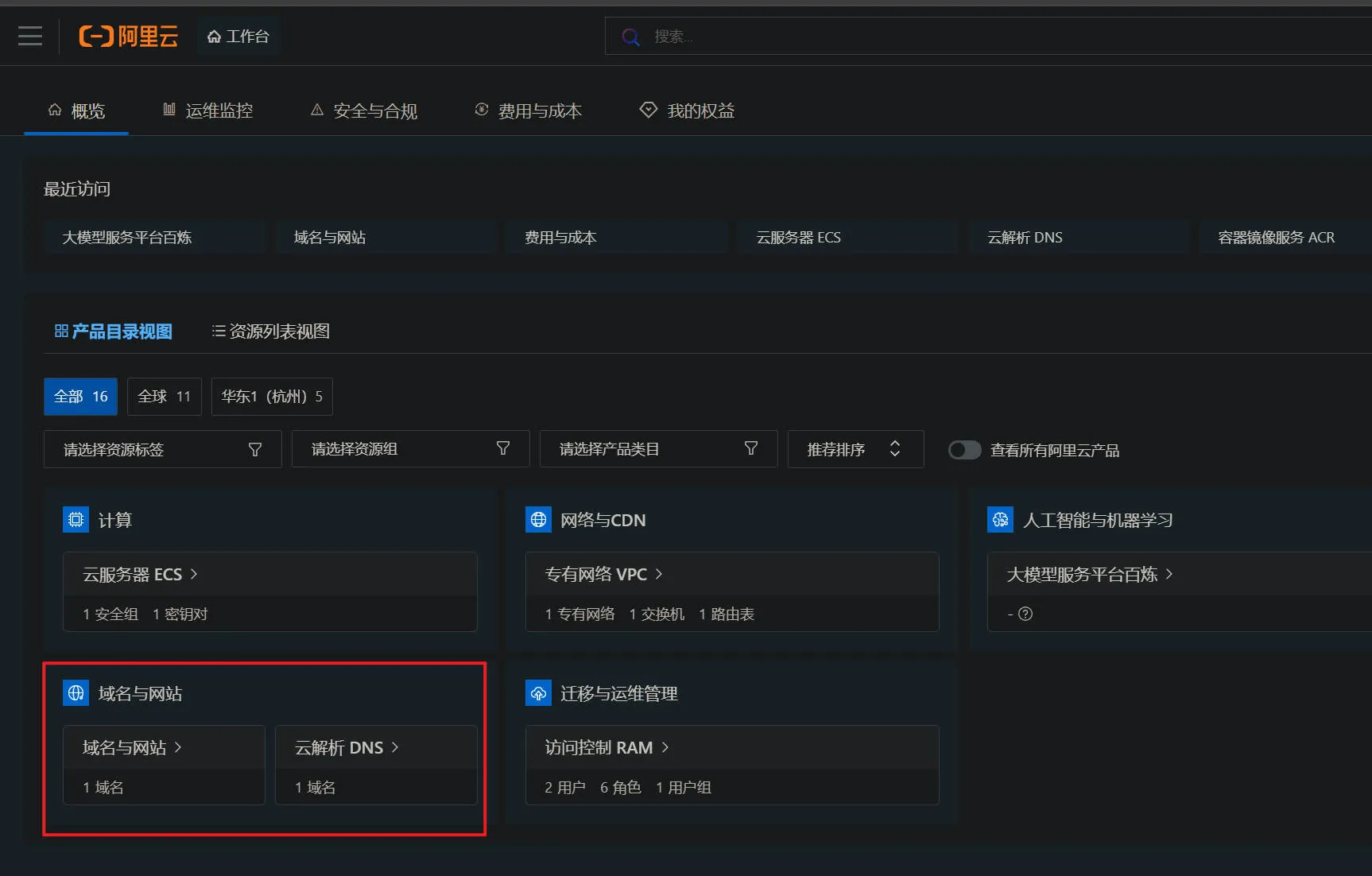
Task: Open 云服务器 ECS product link
Action: pyautogui.click(x=140, y=574)
